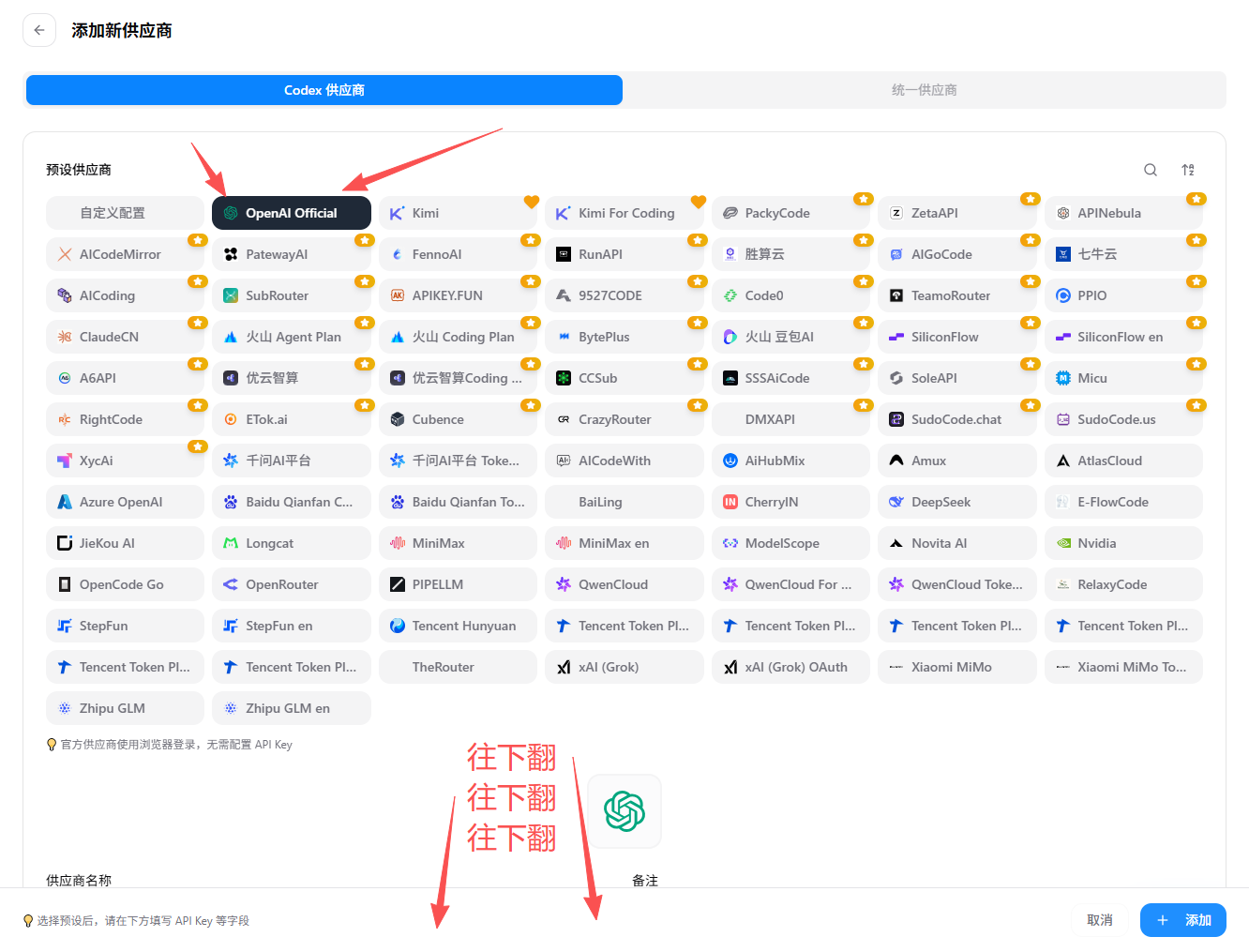Click 取消 button
This screenshot has width=1249, height=952.
click(x=1100, y=920)
